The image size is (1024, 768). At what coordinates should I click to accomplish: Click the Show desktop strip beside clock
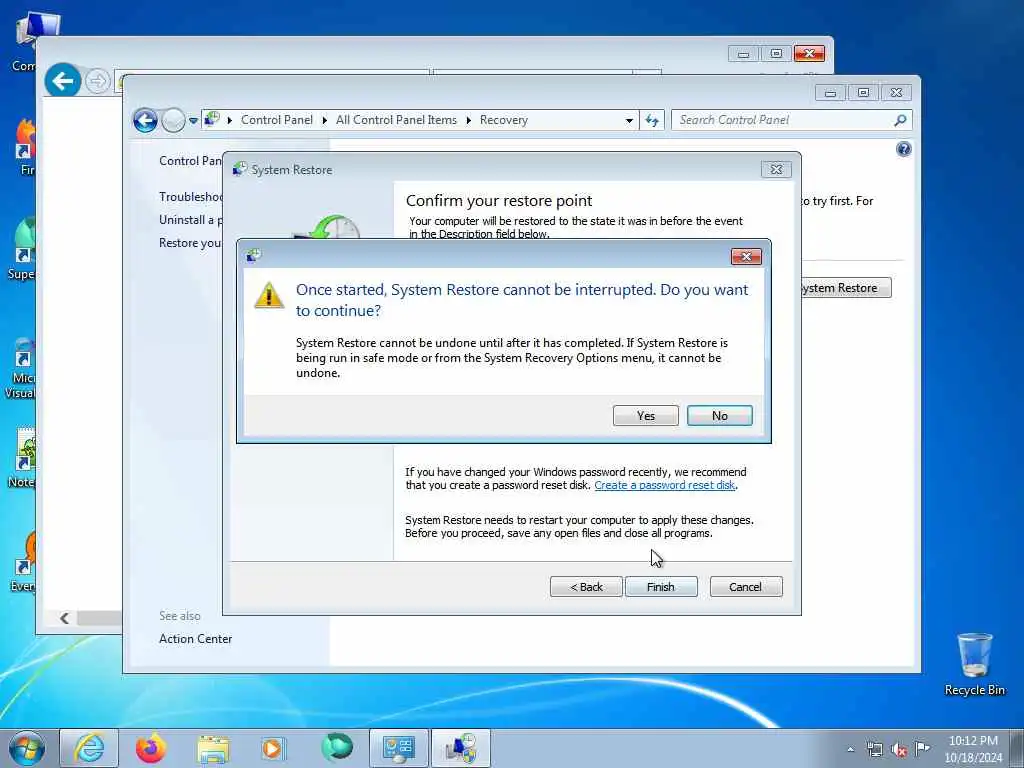pos(1017,748)
